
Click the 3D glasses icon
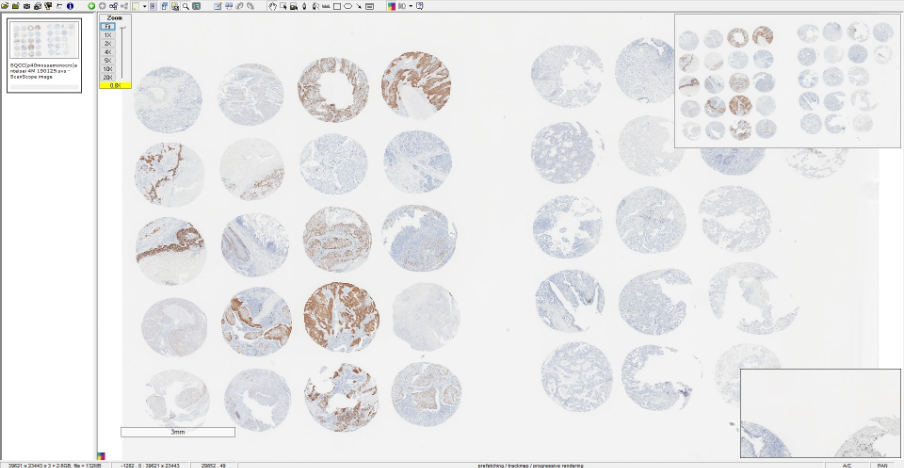tap(402, 6)
